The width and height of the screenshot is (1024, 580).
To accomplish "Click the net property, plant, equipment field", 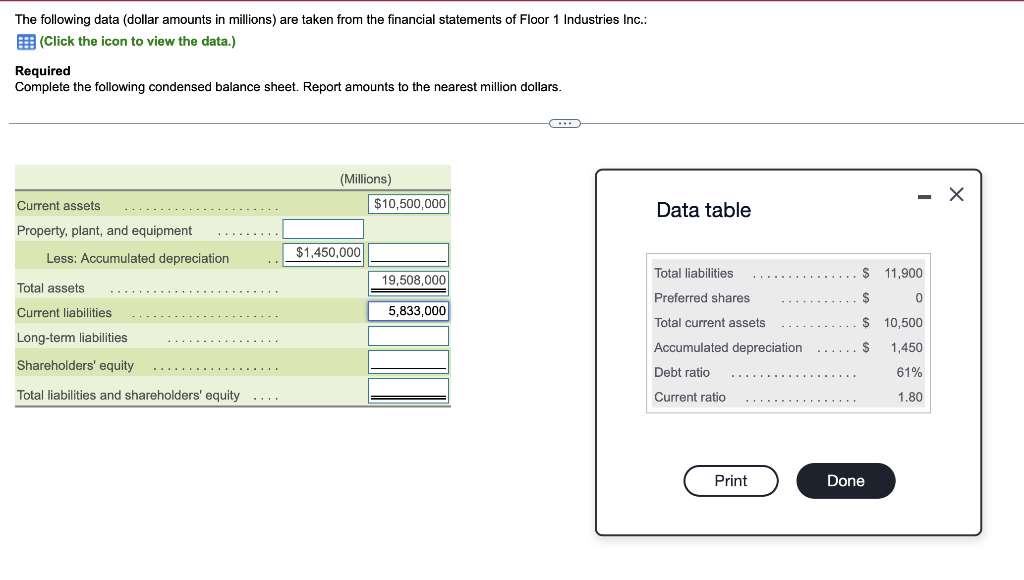I will click(x=408, y=254).
